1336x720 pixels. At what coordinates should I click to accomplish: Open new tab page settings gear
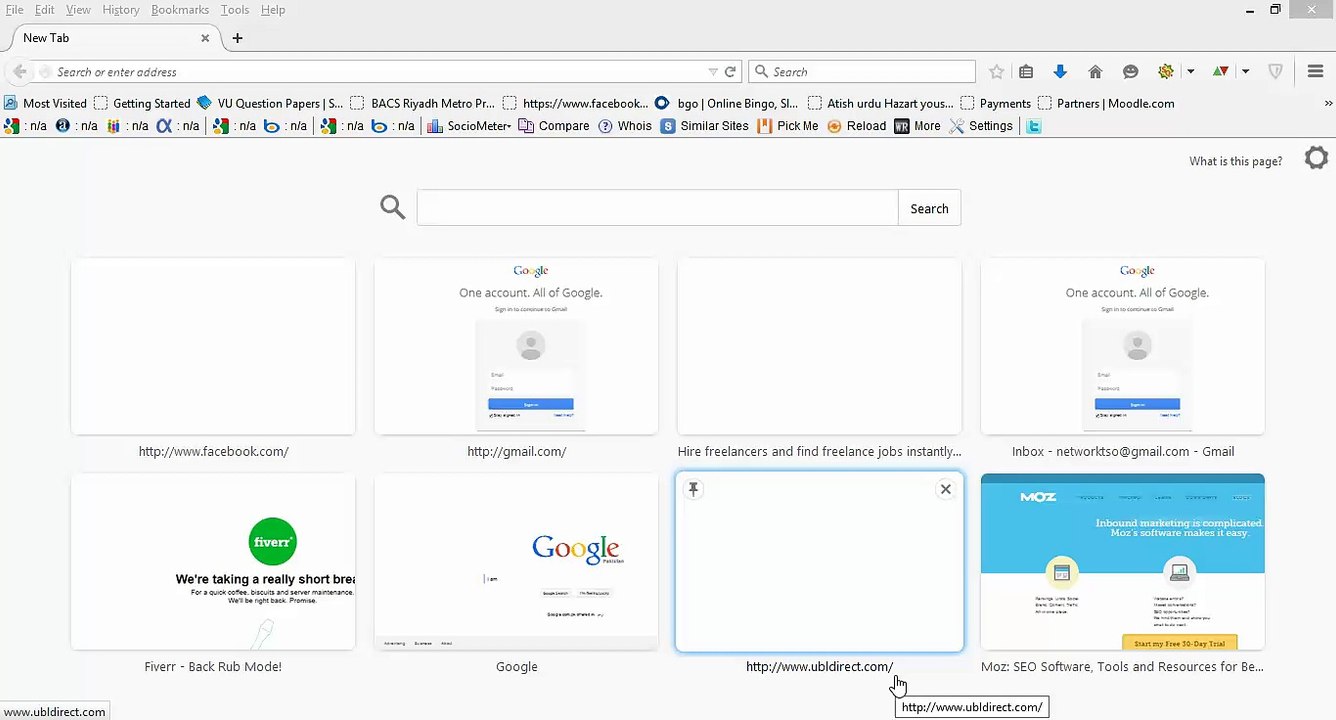tap(1317, 158)
